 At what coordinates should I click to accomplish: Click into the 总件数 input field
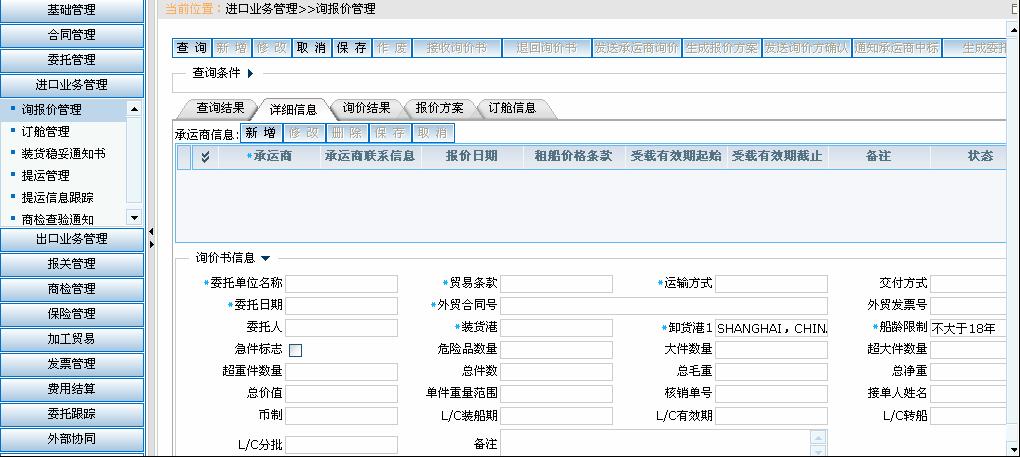point(556,372)
